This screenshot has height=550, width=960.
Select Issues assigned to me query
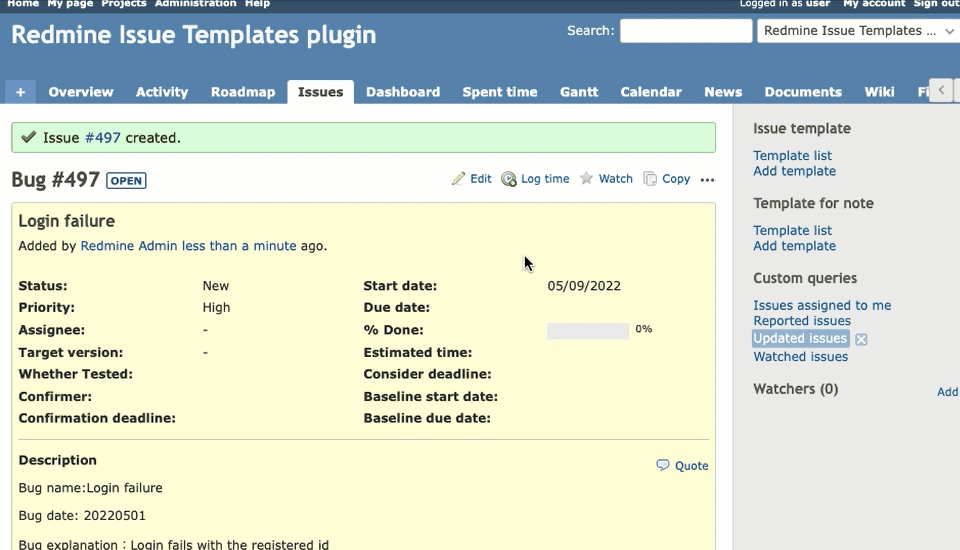(822, 306)
